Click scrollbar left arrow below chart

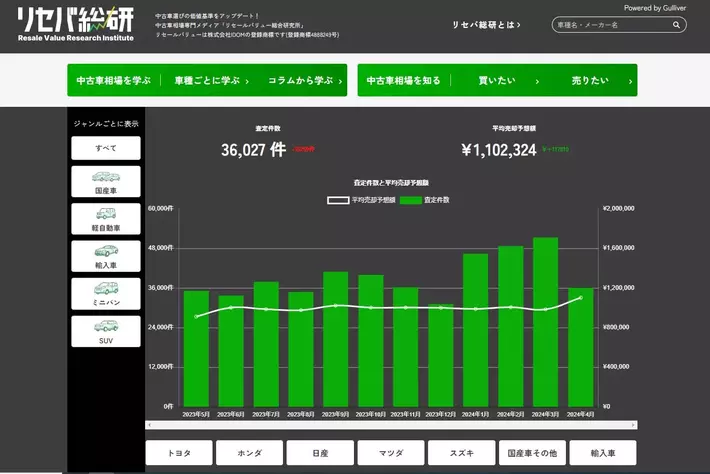[x=149, y=425]
